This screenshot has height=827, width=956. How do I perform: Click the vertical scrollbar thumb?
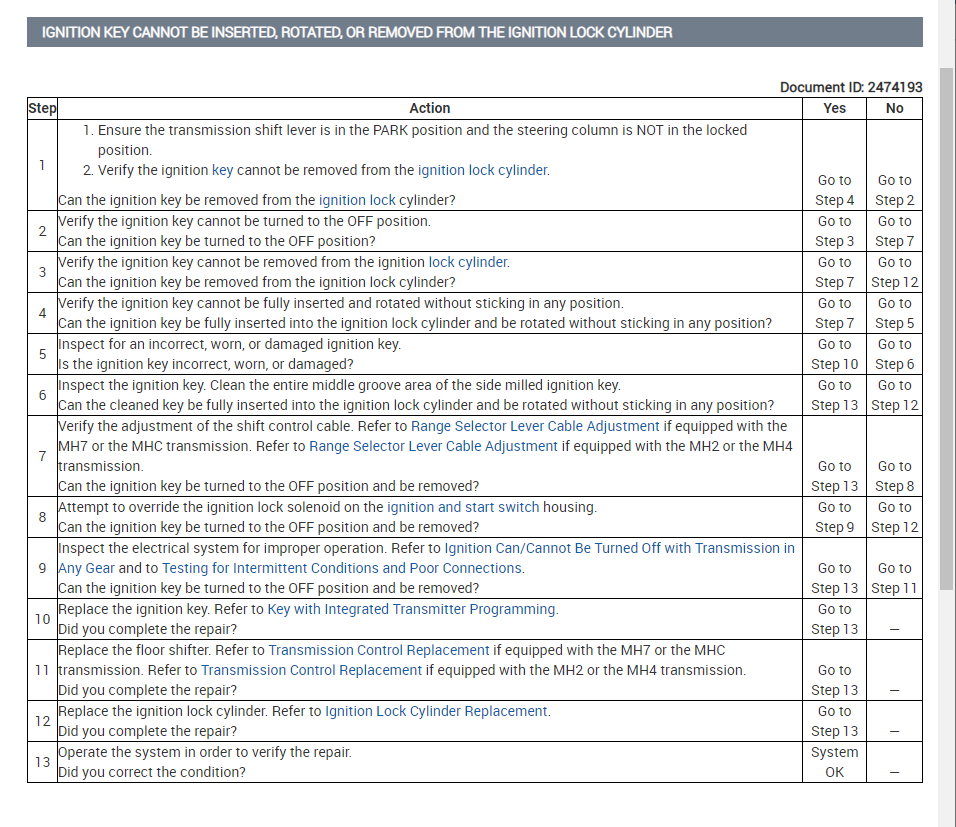(x=946, y=329)
